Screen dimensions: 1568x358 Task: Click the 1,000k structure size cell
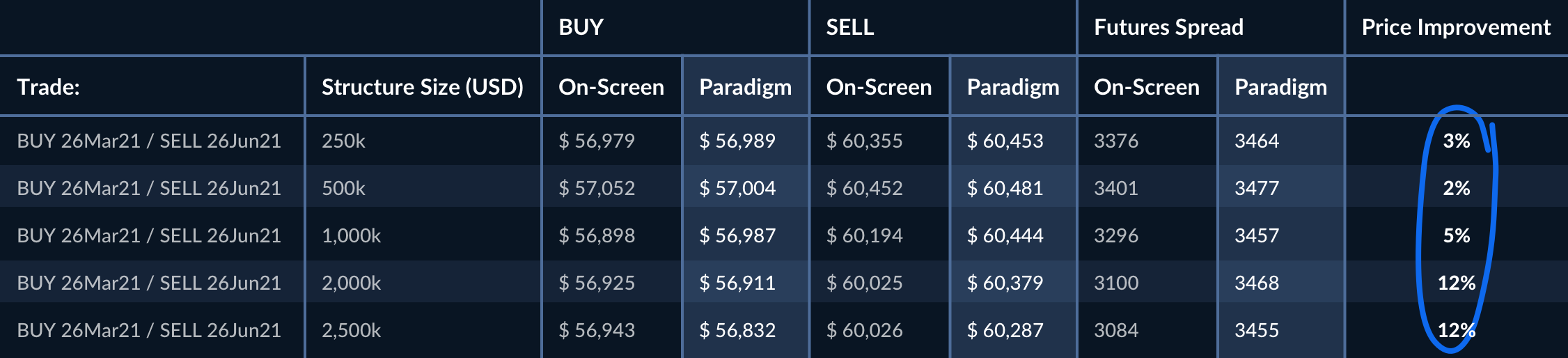tap(351, 235)
